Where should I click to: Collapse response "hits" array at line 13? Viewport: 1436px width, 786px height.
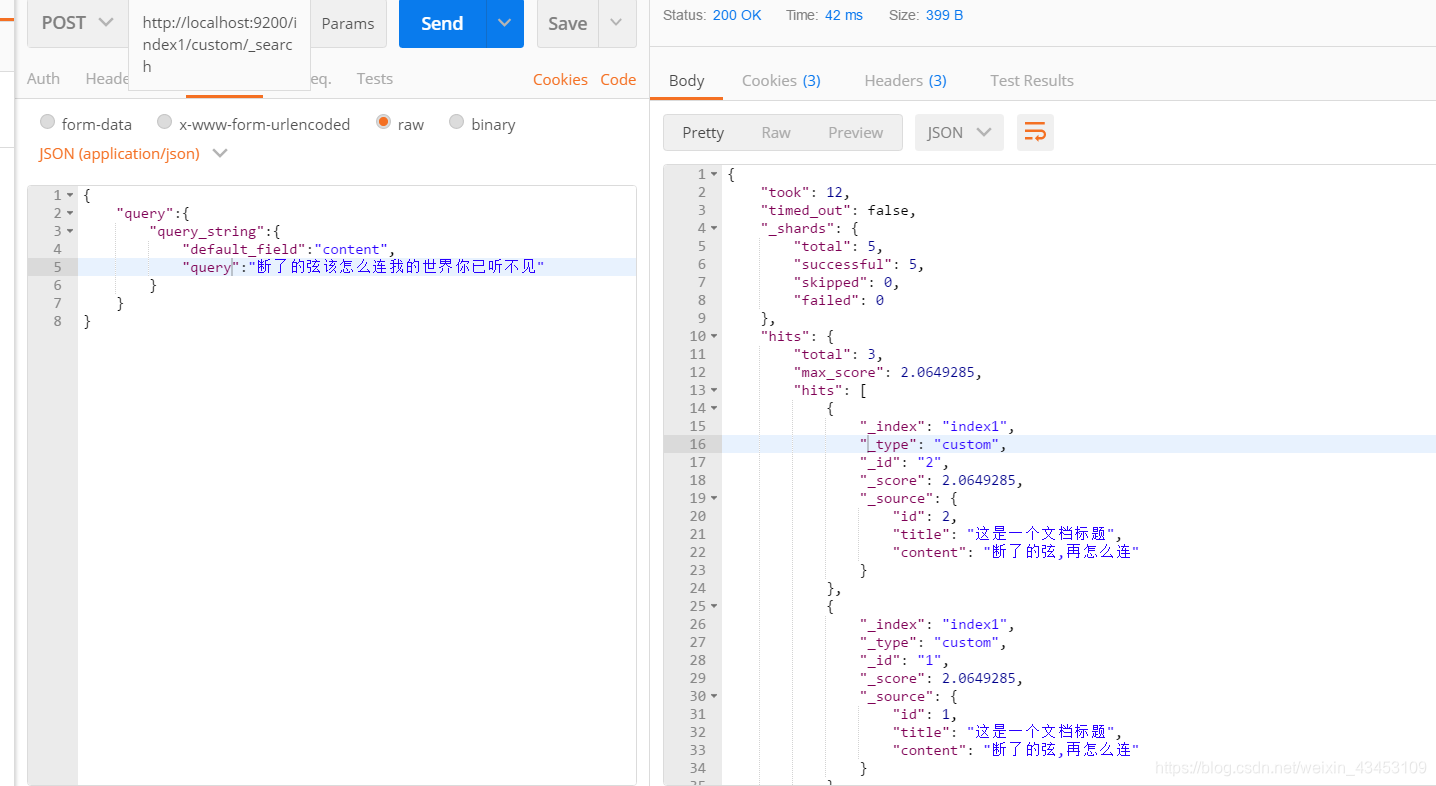click(x=714, y=390)
